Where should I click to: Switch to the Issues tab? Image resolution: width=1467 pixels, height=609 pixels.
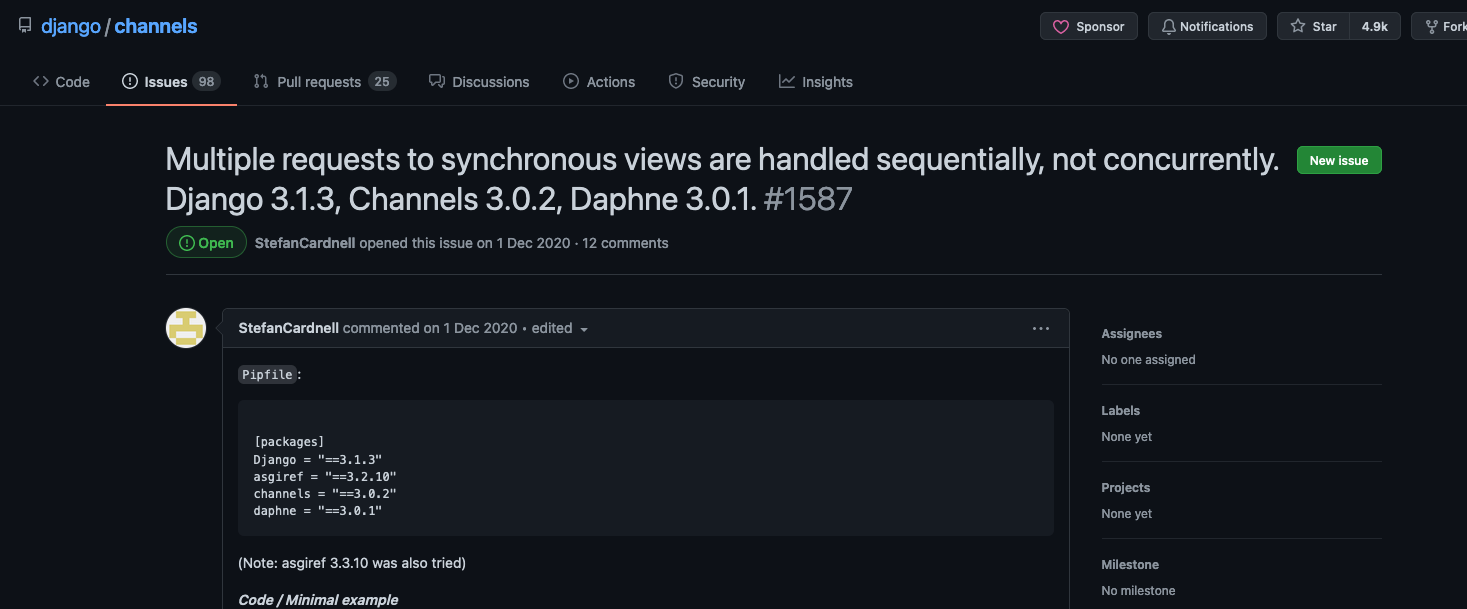tap(171, 82)
